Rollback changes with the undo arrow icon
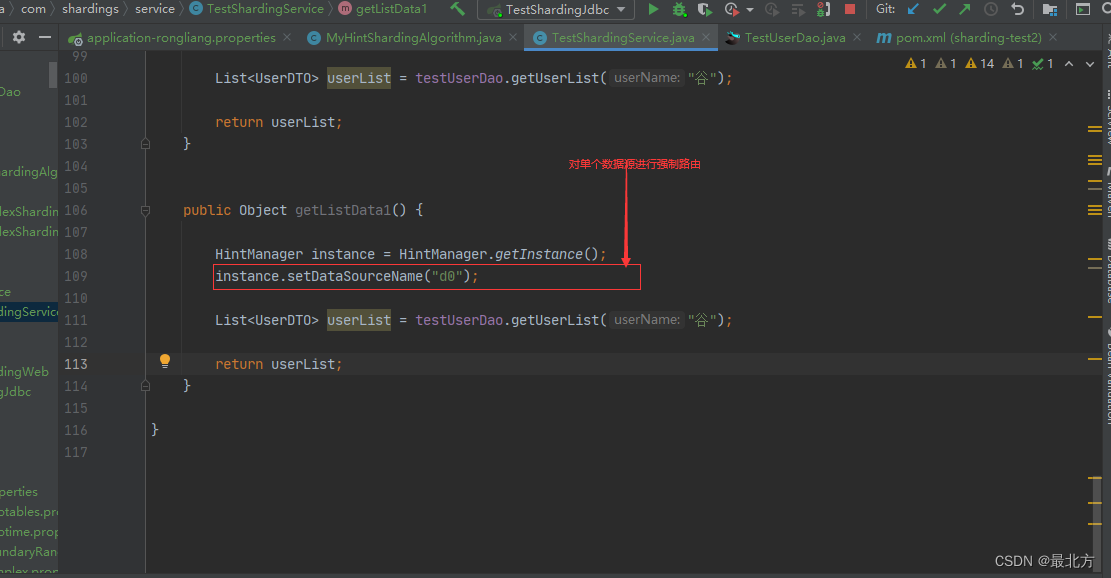This screenshot has height=578, width=1111. pyautogui.click(x=1017, y=9)
